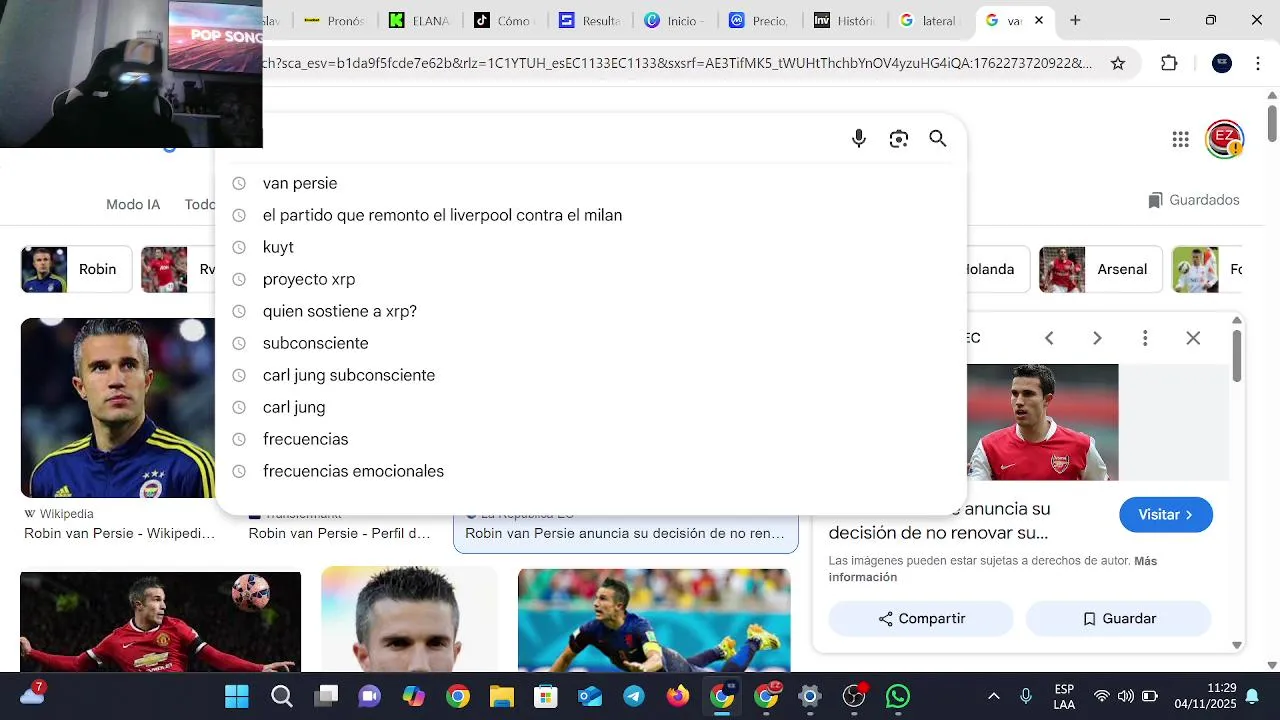
Task: Switch to 'Histori' Investing browser tab
Action: (x=846, y=20)
